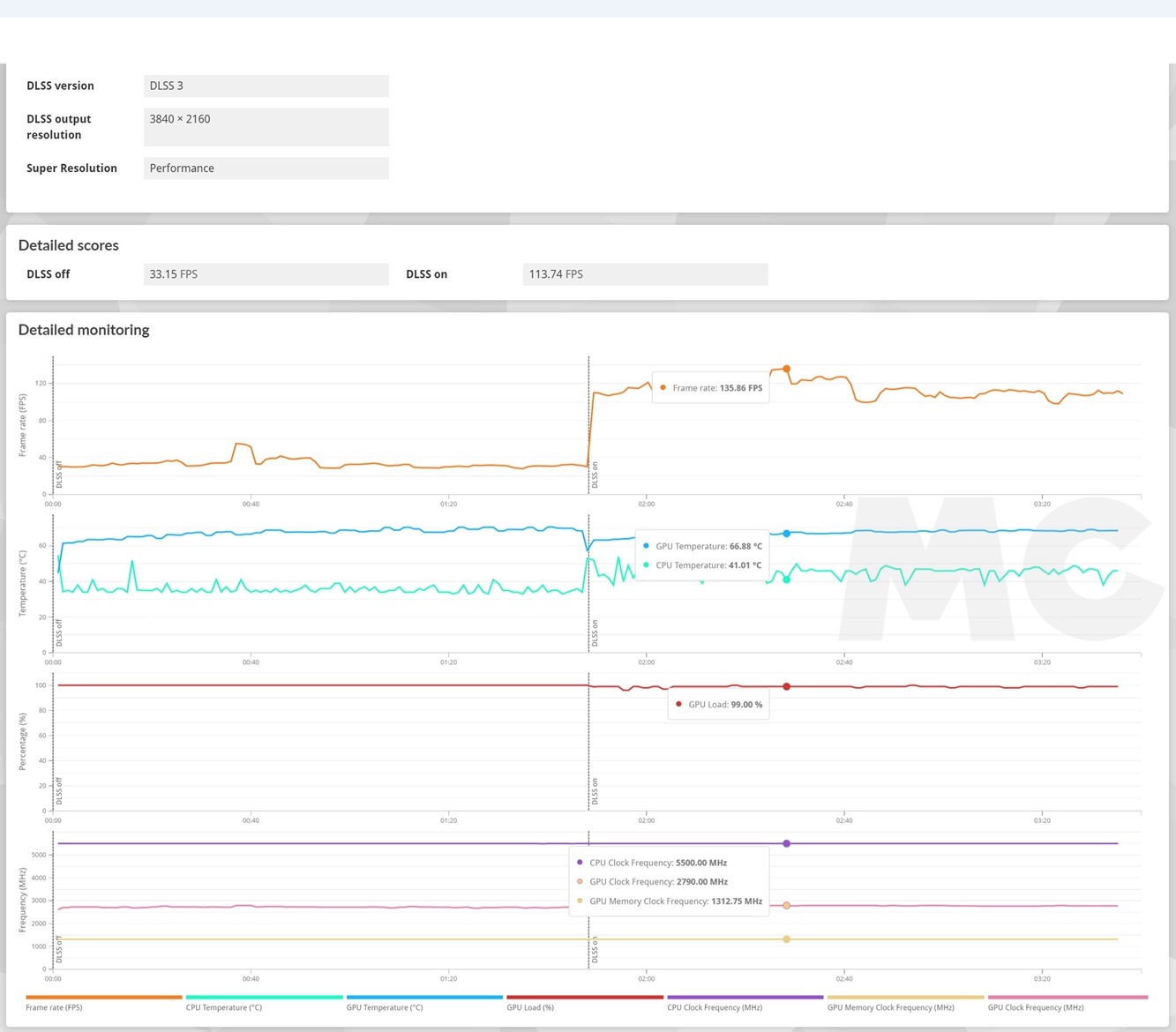Click the DLSS version field showing DLSS 3
This screenshot has width=1176, height=1032.
(266, 86)
